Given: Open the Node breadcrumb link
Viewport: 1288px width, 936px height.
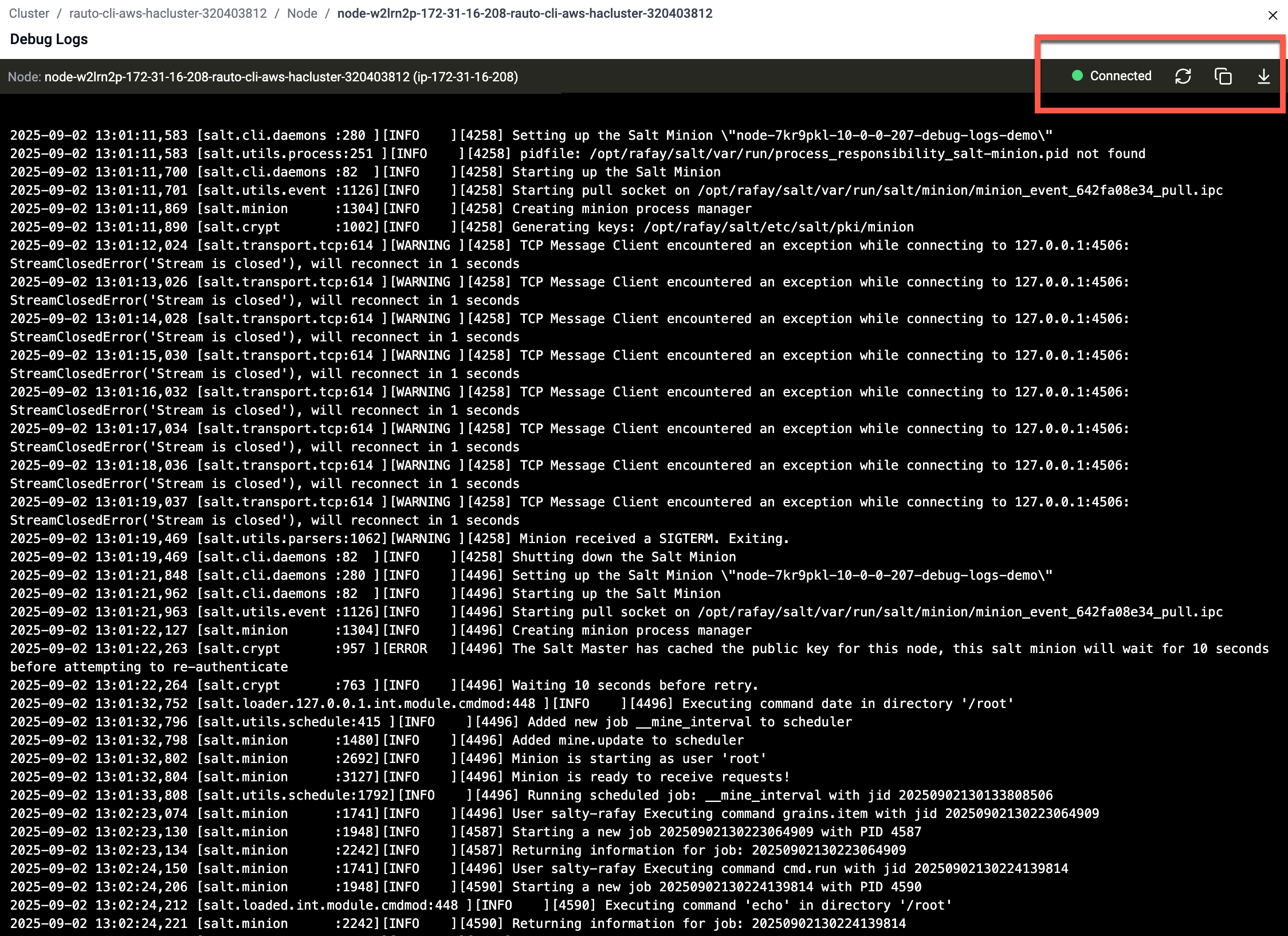Looking at the screenshot, I should pyautogui.click(x=302, y=13).
